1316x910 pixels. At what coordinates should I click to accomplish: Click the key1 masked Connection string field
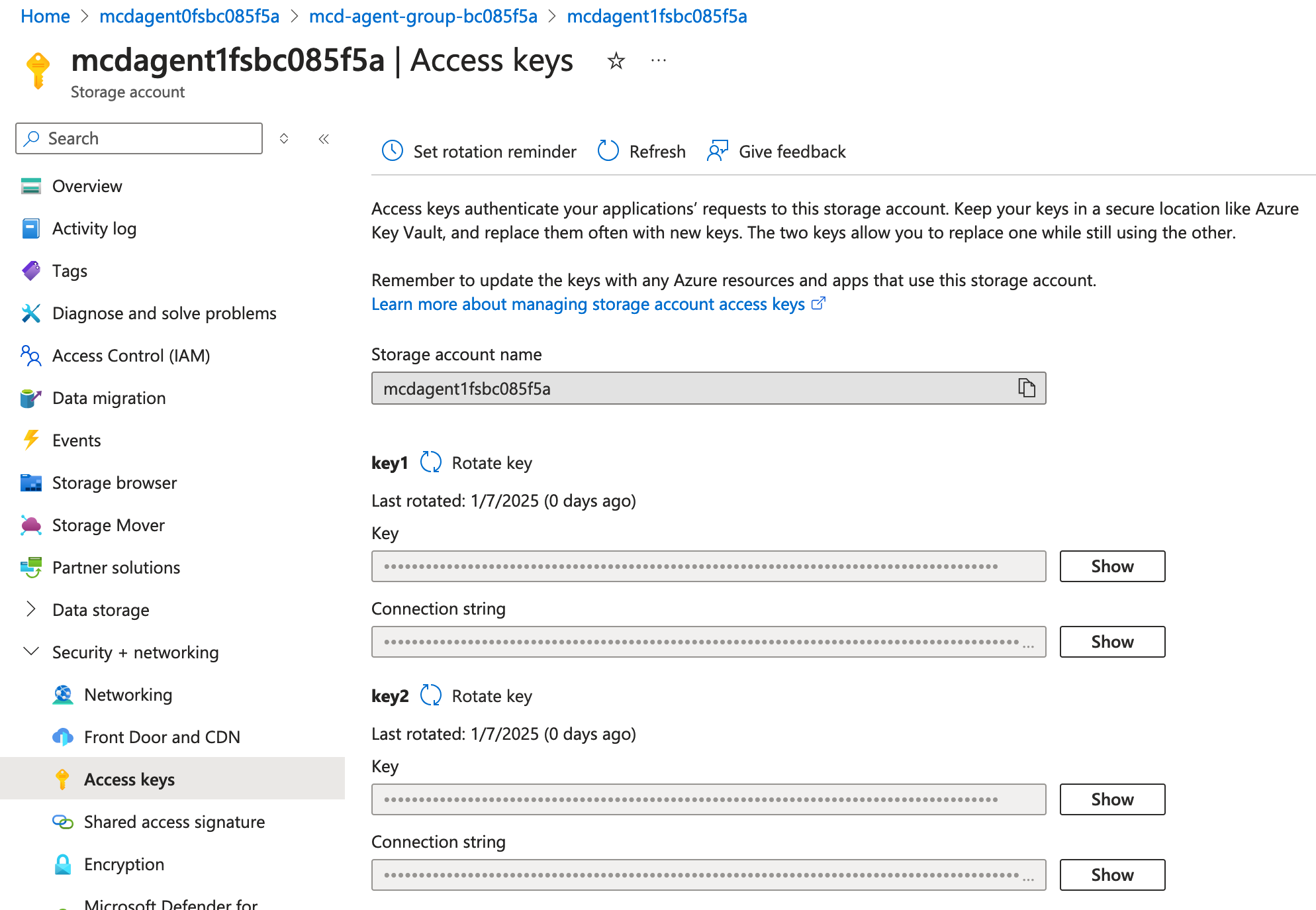tap(708, 642)
